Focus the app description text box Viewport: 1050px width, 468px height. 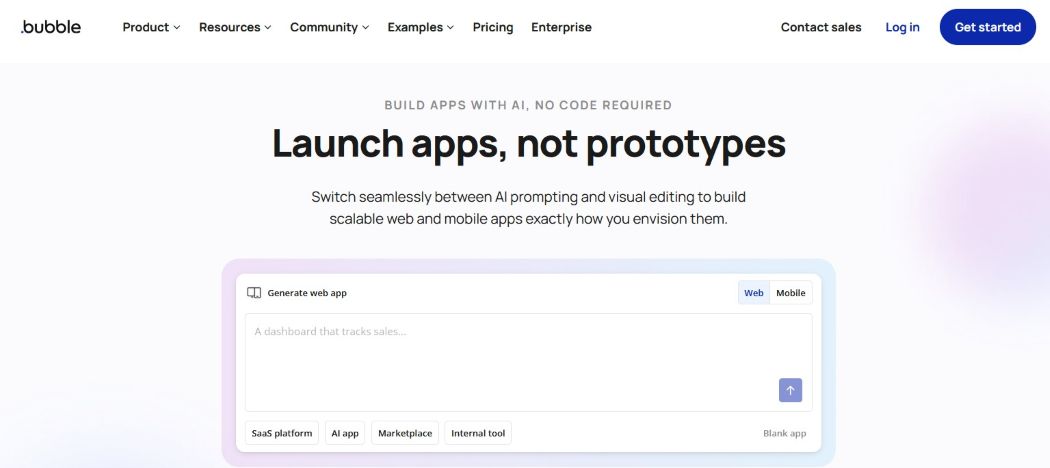pos(528,362)
